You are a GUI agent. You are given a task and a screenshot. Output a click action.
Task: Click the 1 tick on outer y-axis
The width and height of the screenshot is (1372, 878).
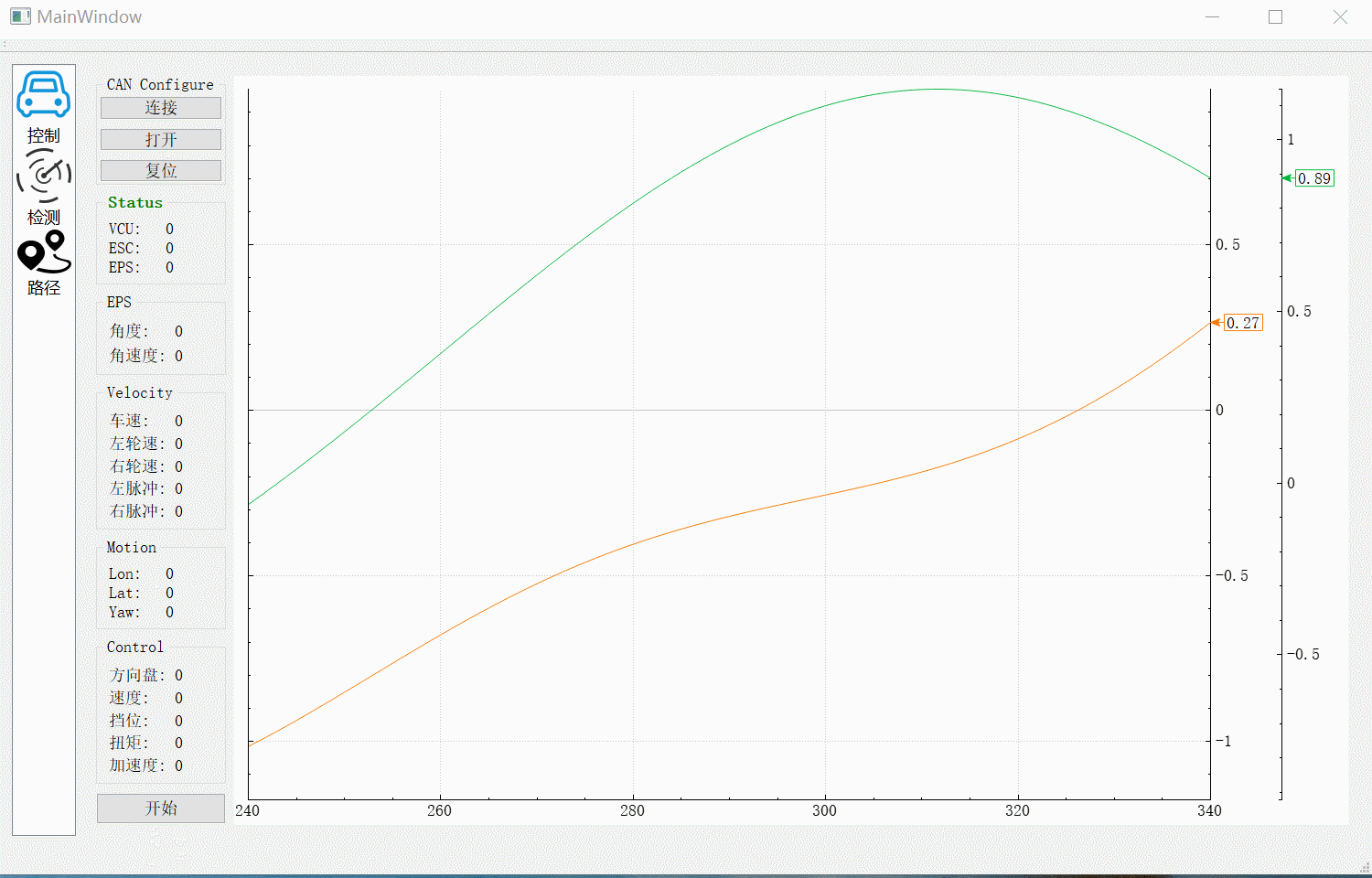[1291, 140]
